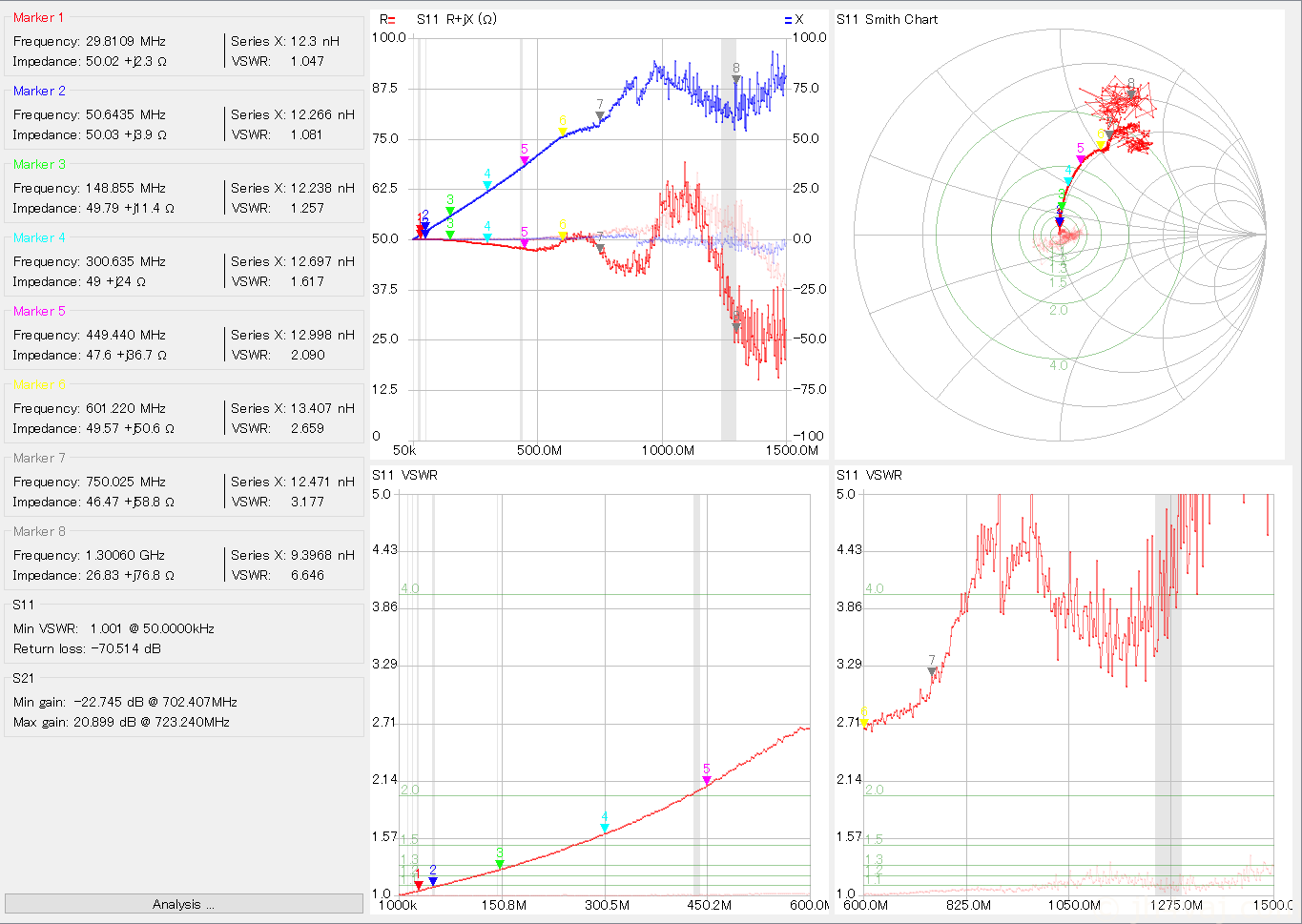
Task: Click the VSWR value 1.047
Action: 307,61
